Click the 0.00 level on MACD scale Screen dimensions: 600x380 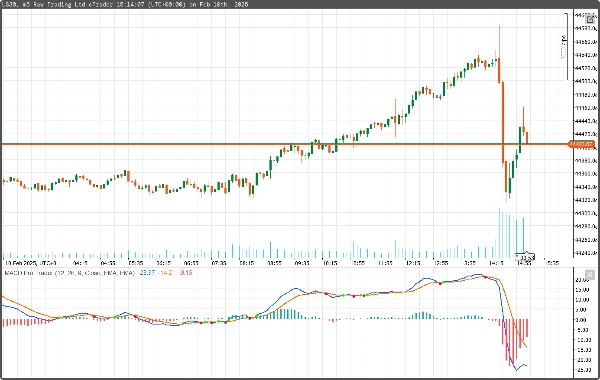[581, 320]
